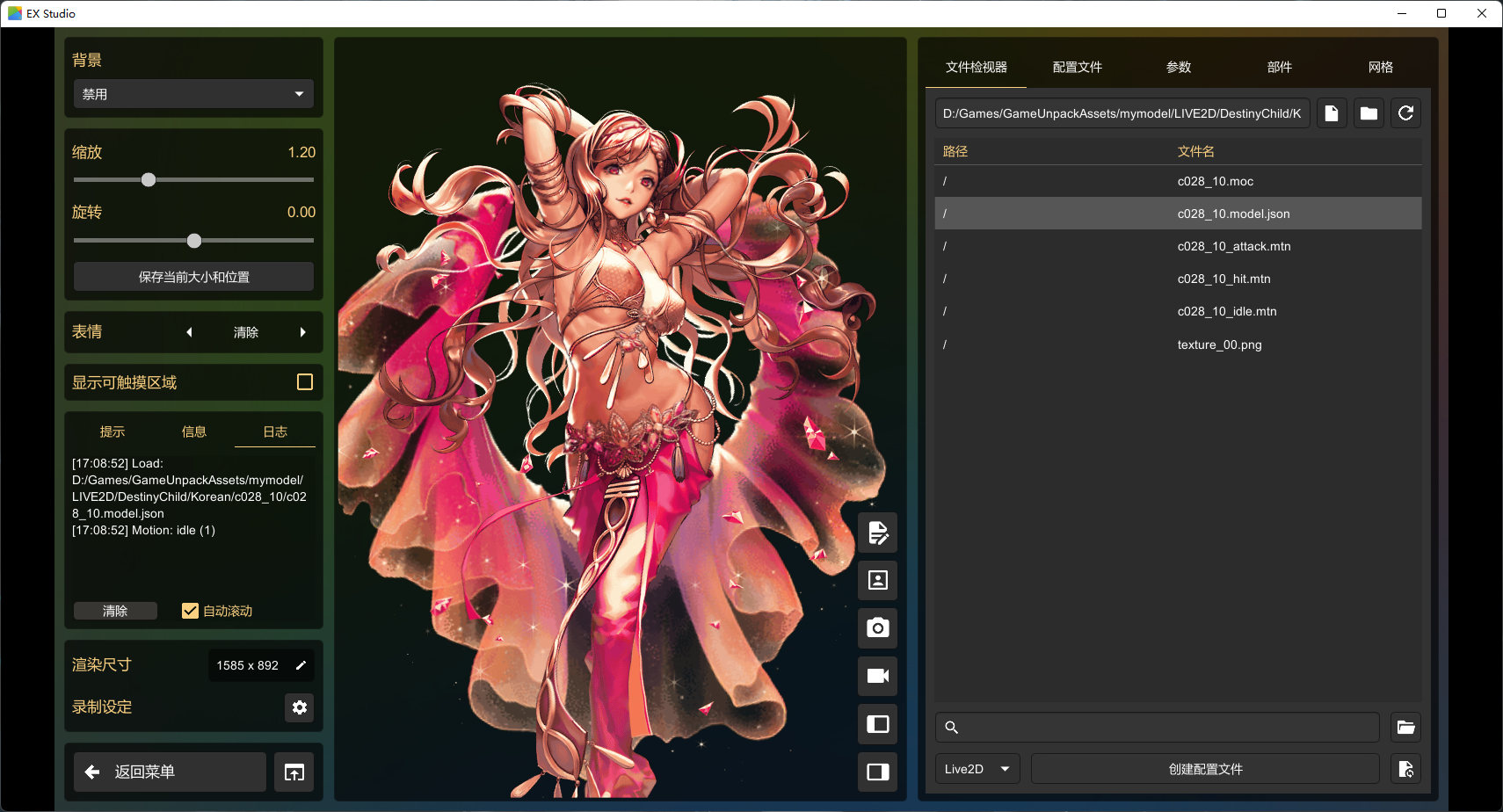The image size is (1503, 812).
Task: Click 保存当前大小和位置 button
Action: click(193, 277)
